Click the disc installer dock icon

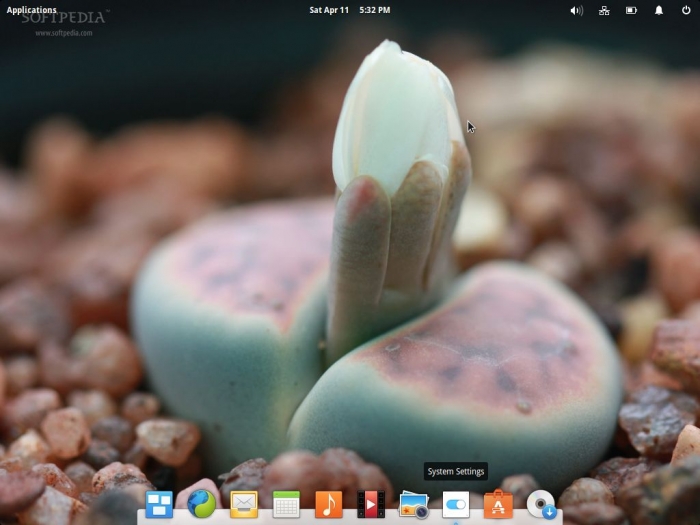pos(541,504)
